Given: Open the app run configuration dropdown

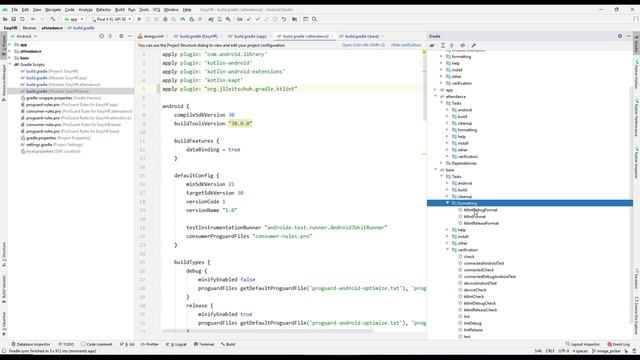Looking at the screenshot, I should (x=74, y=19).
